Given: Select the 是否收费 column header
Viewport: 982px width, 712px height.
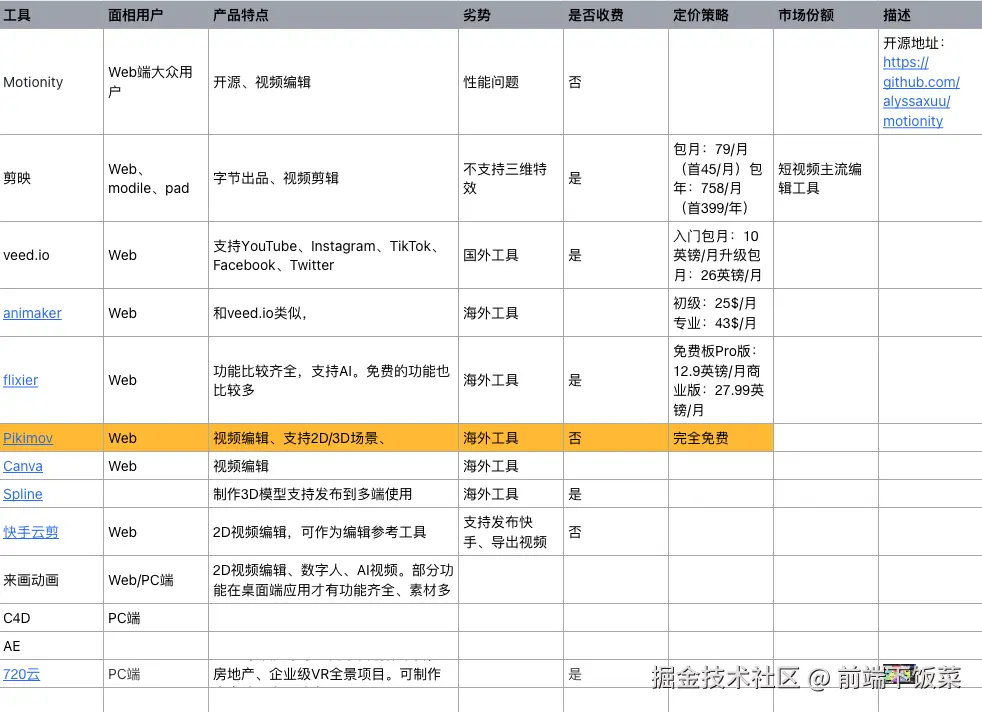Looking at the screenshot, I should [x=616, y=15].
